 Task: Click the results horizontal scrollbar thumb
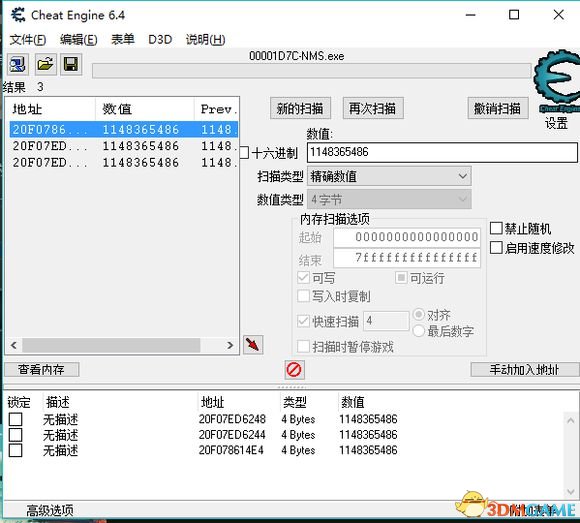pos(111,345)
